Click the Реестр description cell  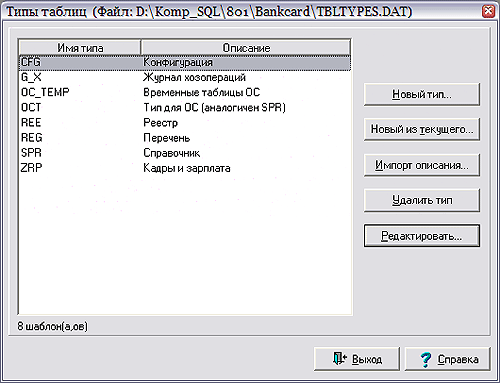click(160, 123)
